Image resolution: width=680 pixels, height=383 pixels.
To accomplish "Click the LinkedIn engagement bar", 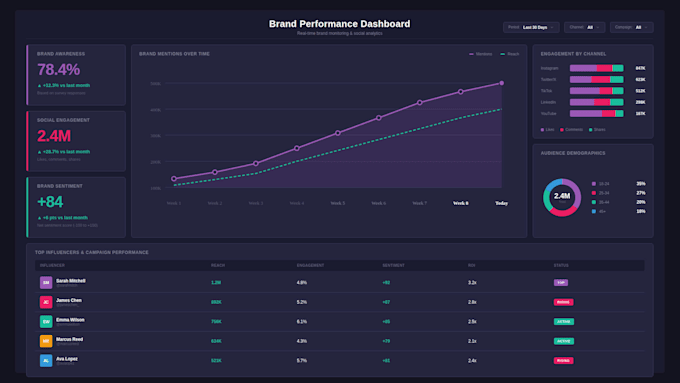I will pyautogui.click(x=596, y=102).
